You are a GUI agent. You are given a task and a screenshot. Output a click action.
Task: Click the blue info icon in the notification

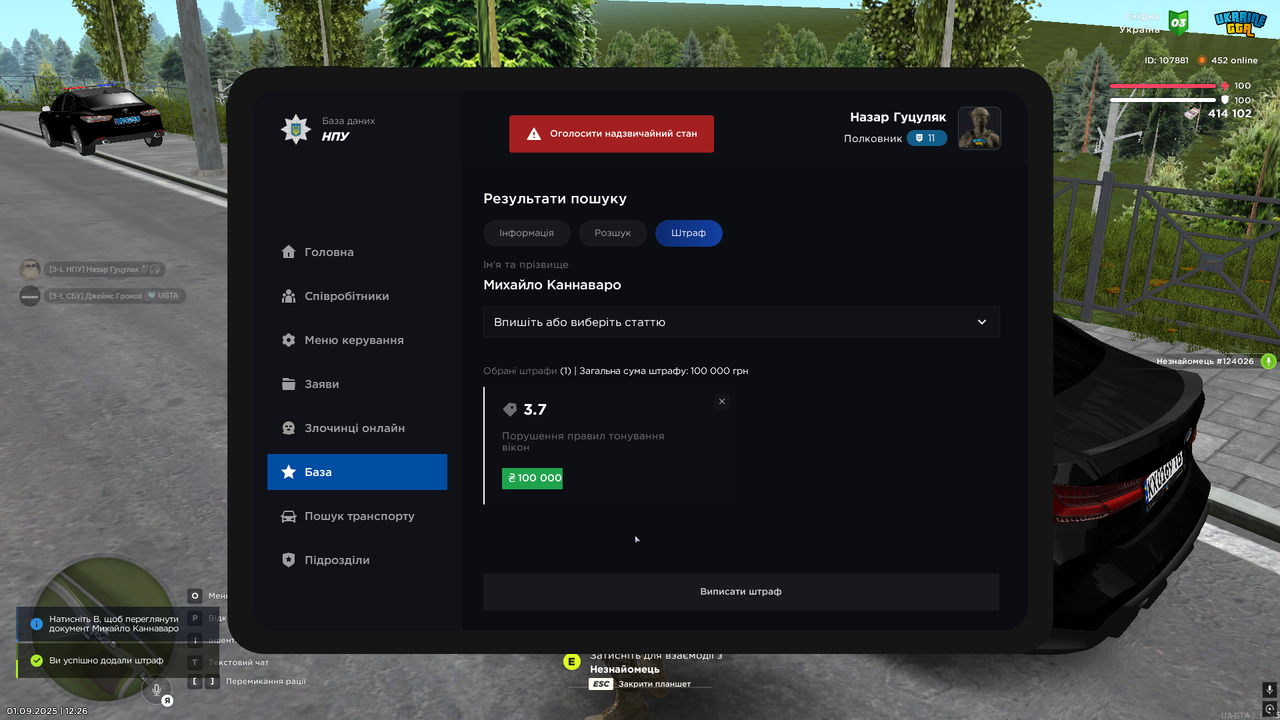[x=36, y=624]
